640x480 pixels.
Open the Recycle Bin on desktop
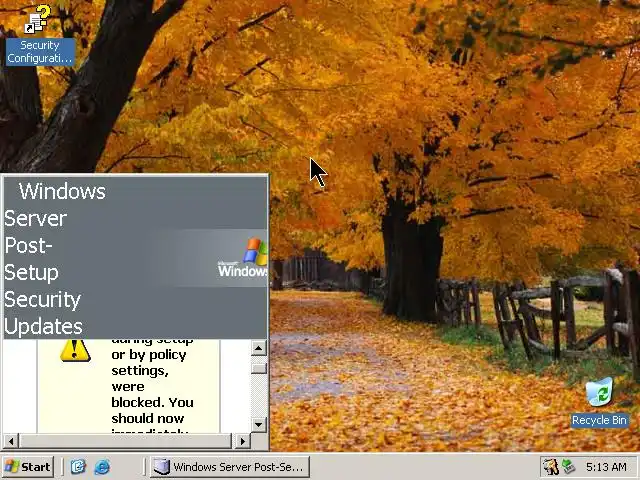point(599,402)
